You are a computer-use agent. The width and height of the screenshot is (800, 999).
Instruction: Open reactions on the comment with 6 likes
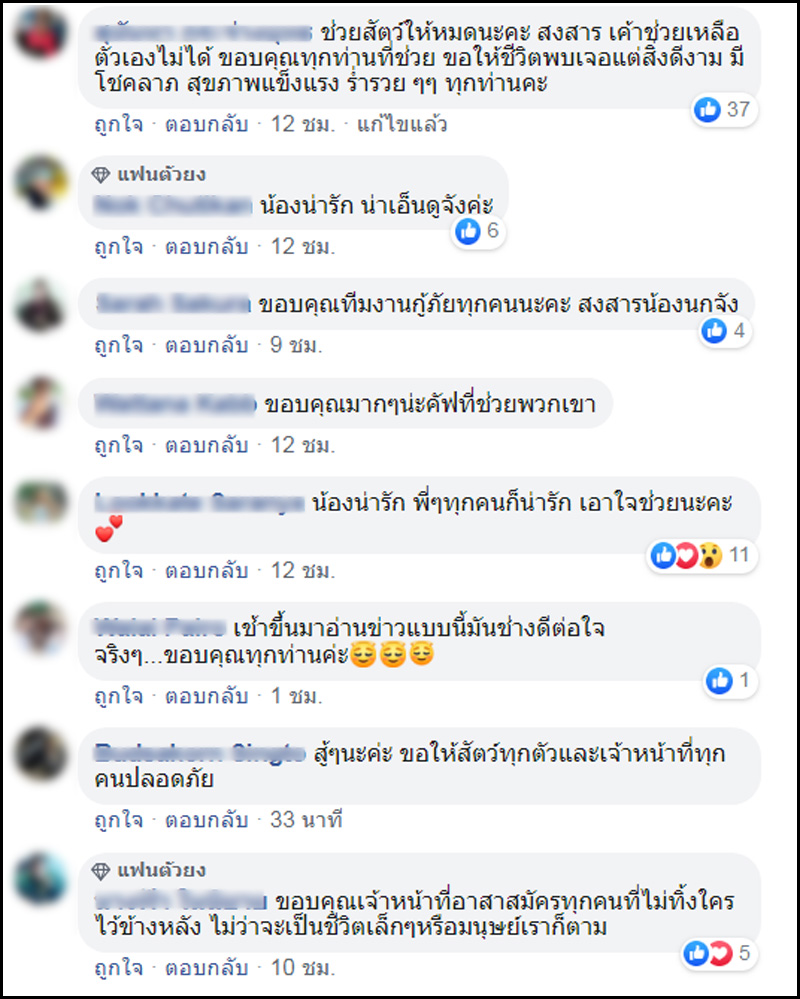point(478,231)
